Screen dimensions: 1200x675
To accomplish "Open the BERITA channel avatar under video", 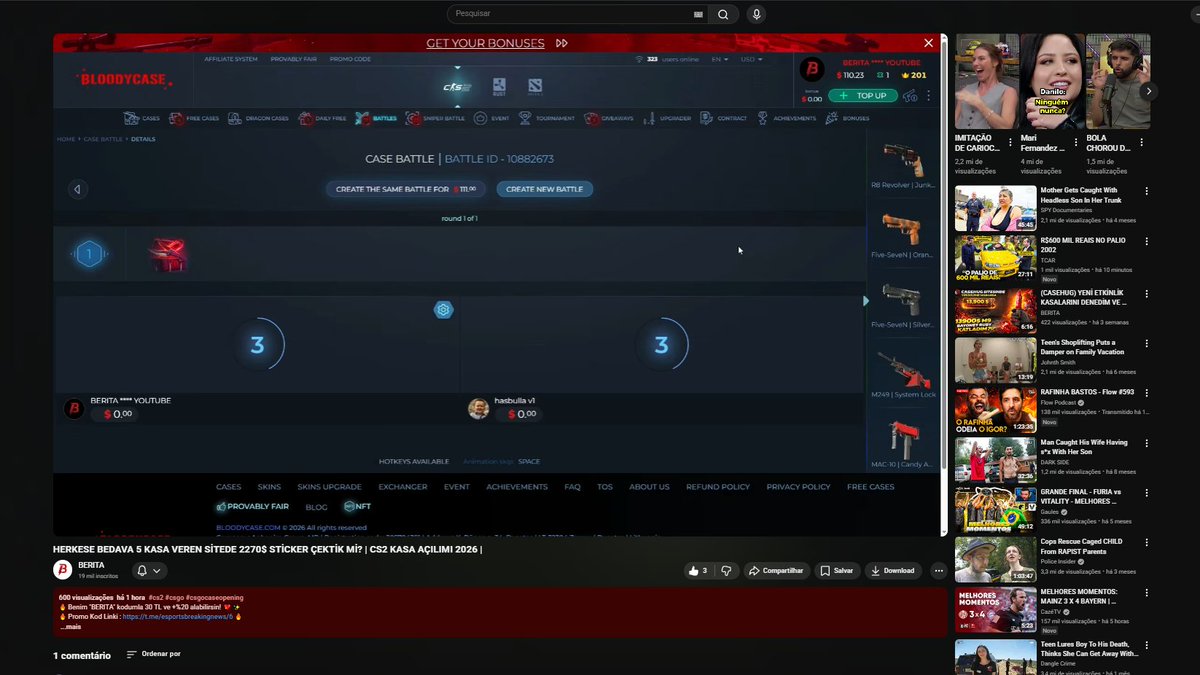I will (63, 570).
